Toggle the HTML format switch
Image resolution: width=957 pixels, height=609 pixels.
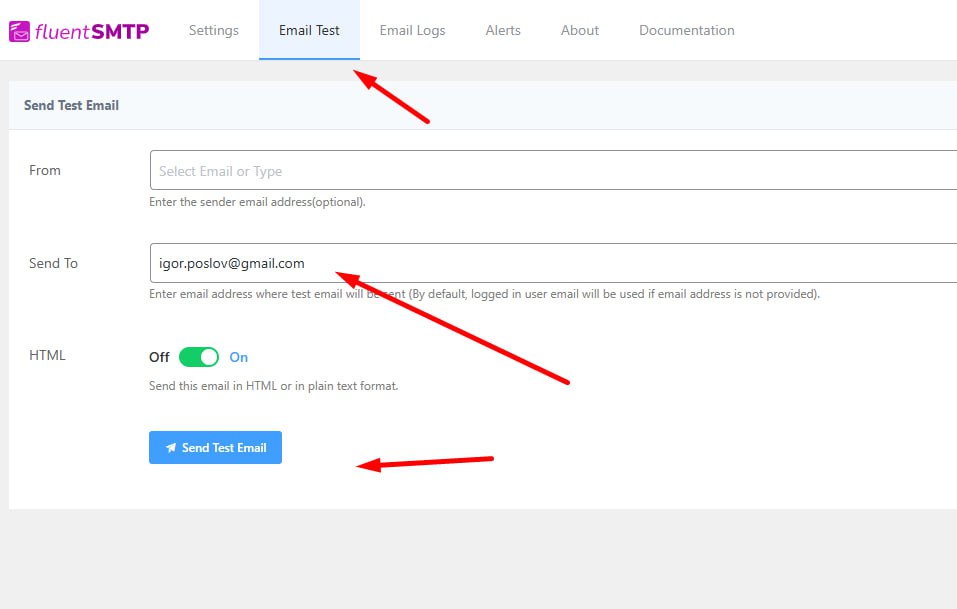199,357
